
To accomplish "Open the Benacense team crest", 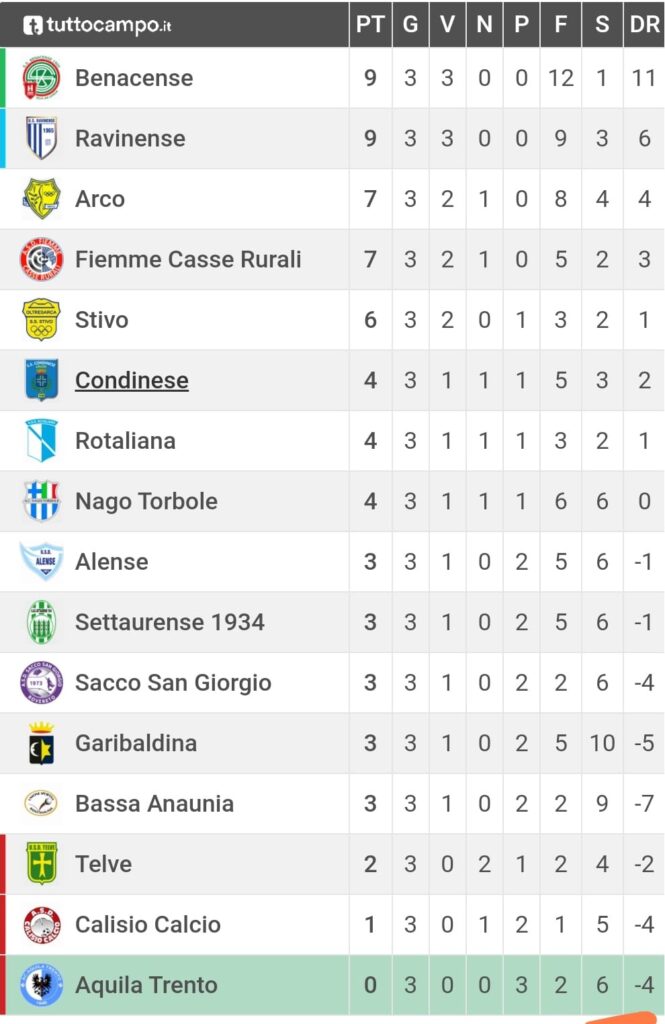I will (x=41, y=78).
